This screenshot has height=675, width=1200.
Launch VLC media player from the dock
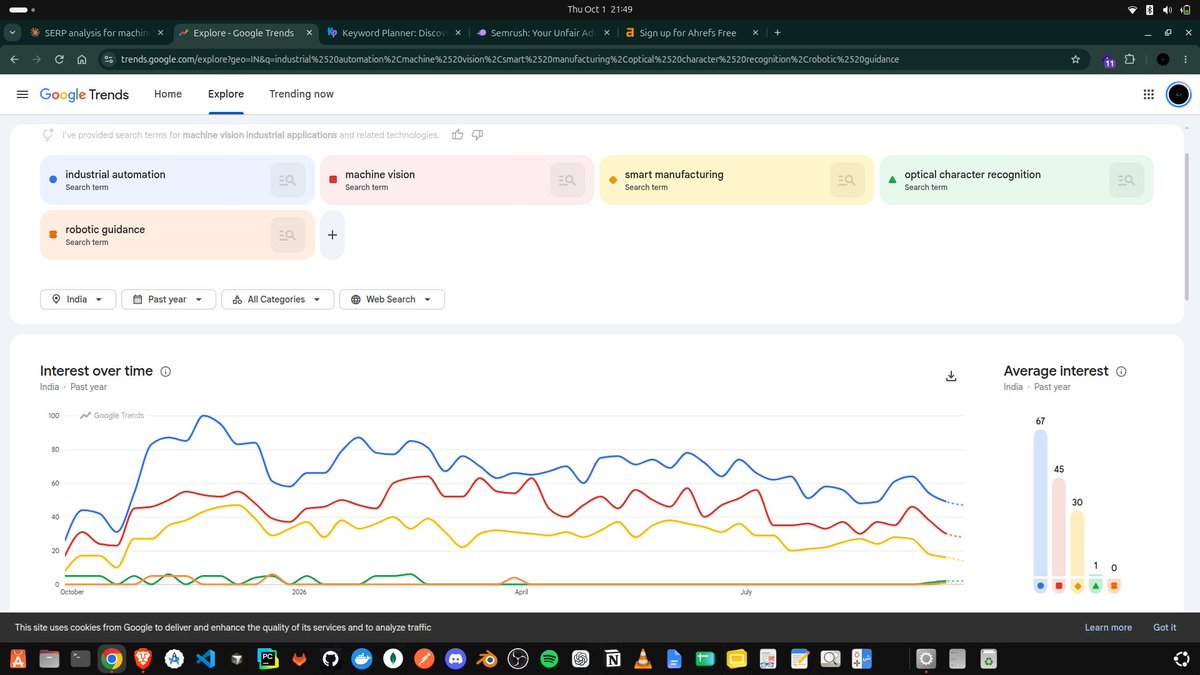[x=642, y=658]
